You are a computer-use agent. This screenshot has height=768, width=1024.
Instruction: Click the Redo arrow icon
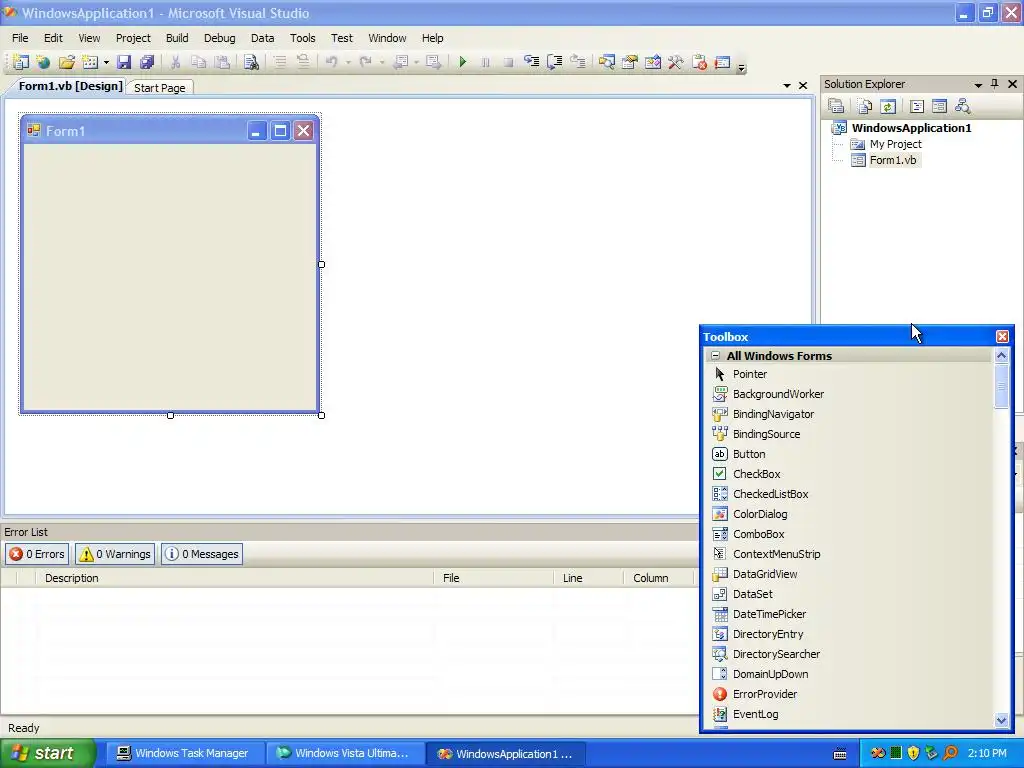[x=366, y=62]
